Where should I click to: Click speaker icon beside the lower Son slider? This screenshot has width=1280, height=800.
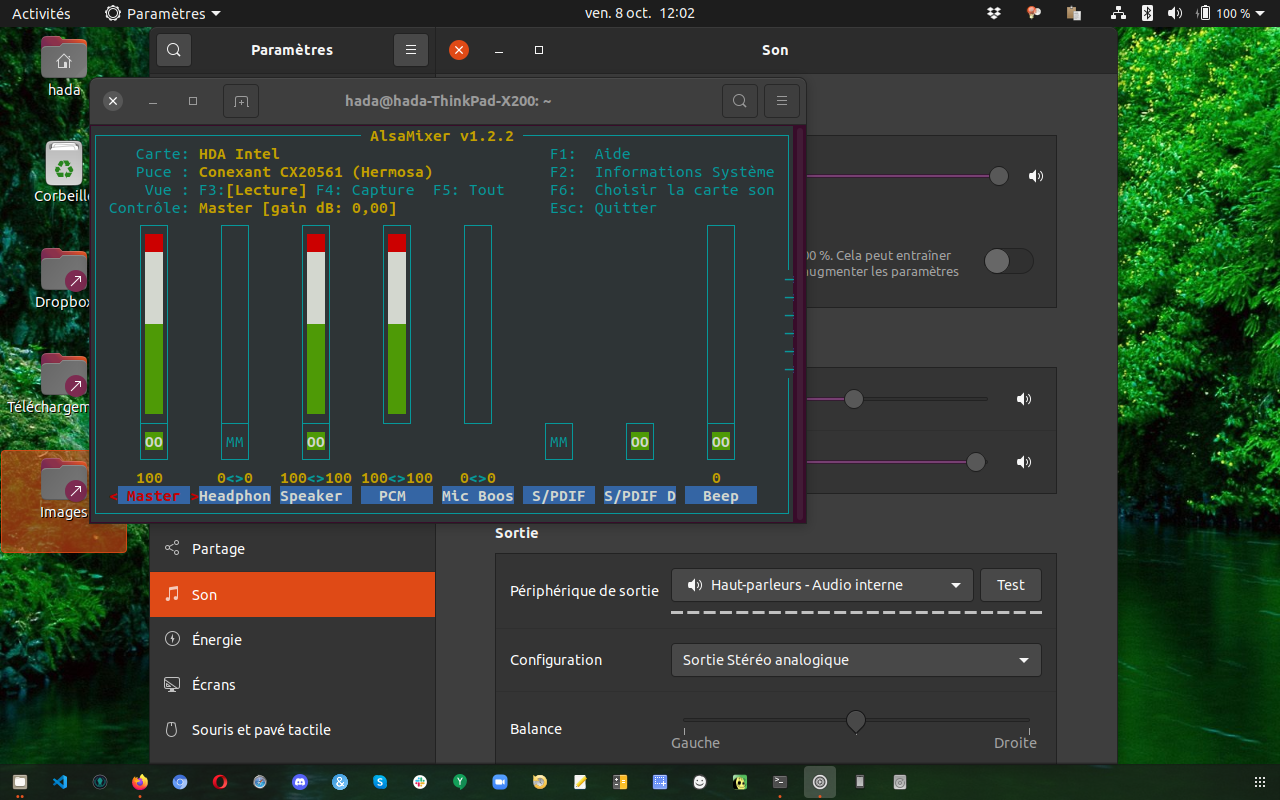(1024, 462)
